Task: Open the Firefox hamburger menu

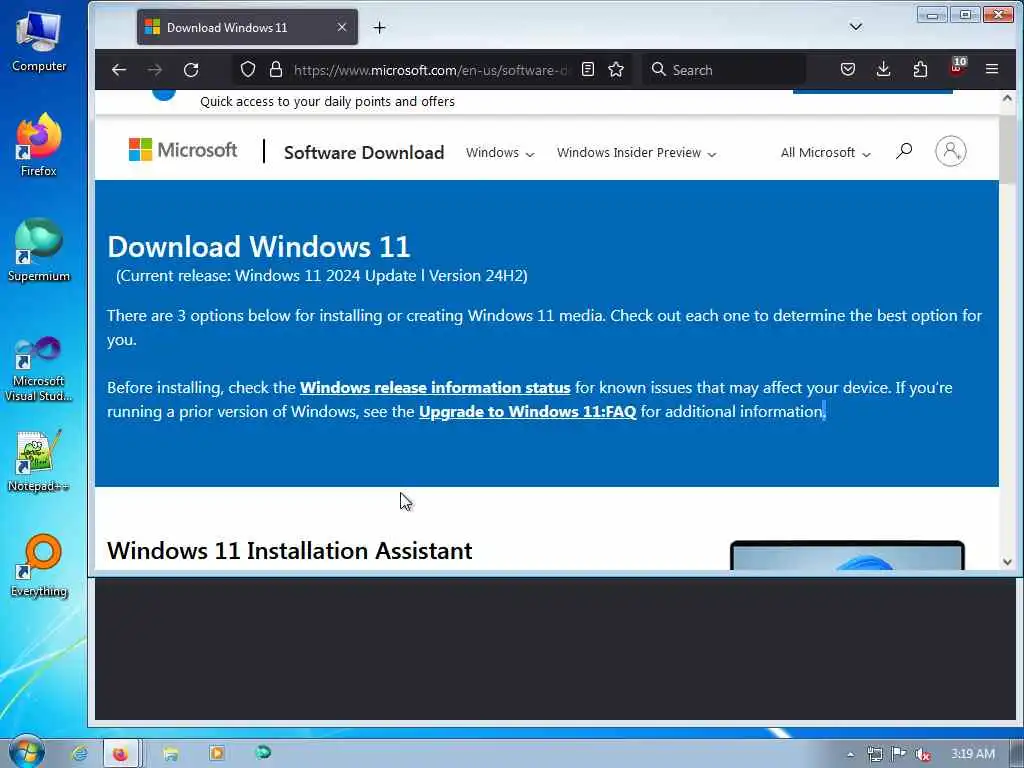Action: 992,69
